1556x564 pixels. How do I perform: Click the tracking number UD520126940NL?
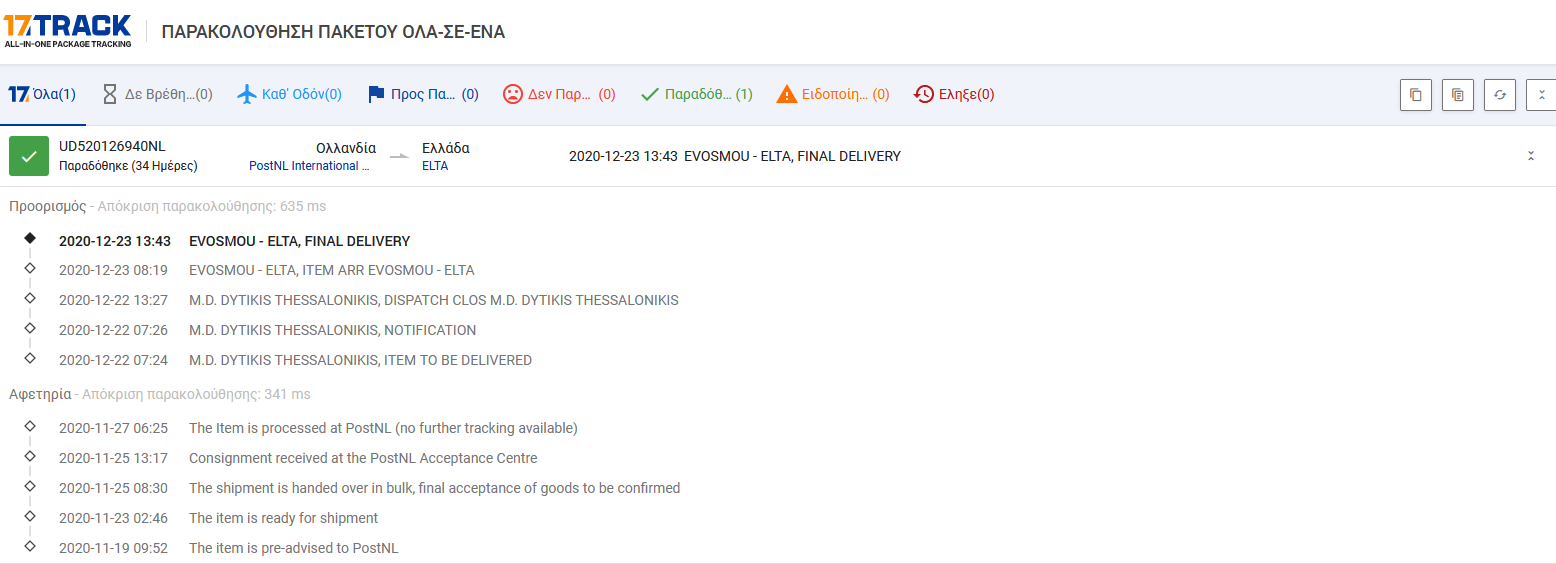point(112,147)
